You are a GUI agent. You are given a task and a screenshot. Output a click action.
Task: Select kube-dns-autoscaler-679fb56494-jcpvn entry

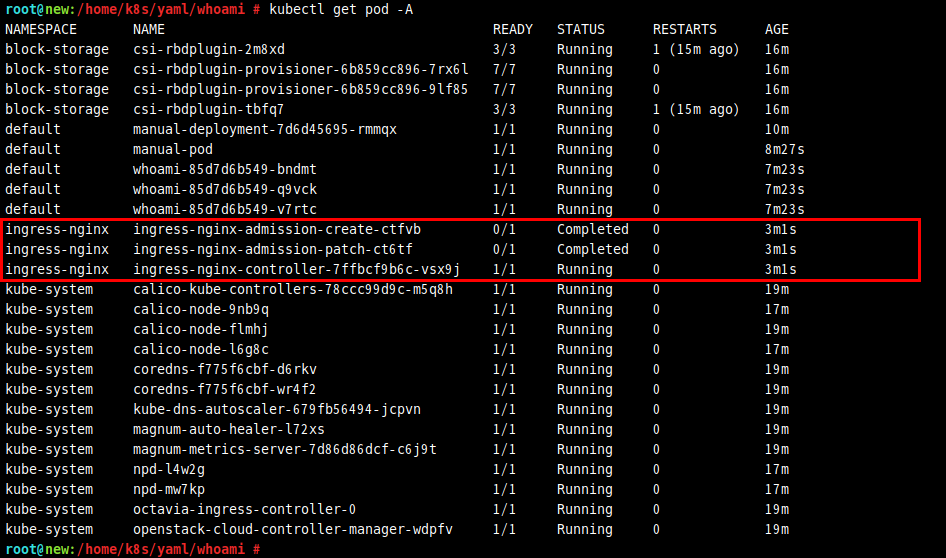(277, 409)
